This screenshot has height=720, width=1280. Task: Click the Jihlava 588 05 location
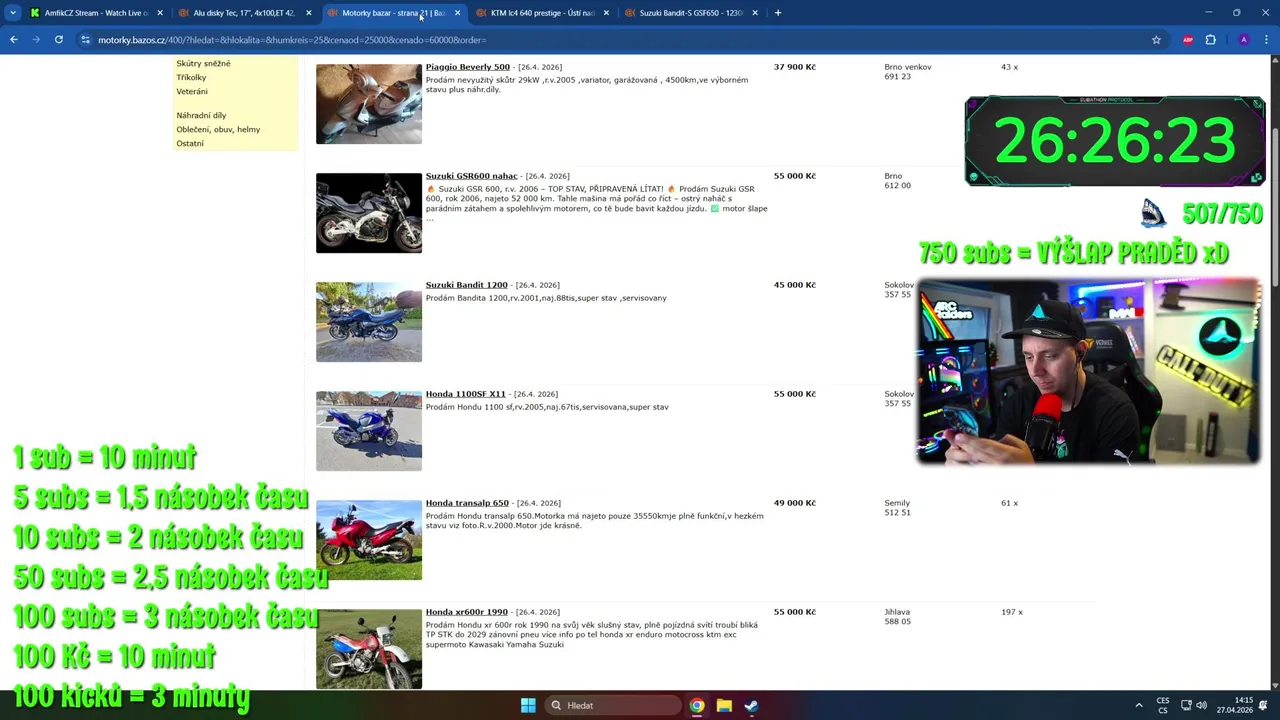(897, 616)
